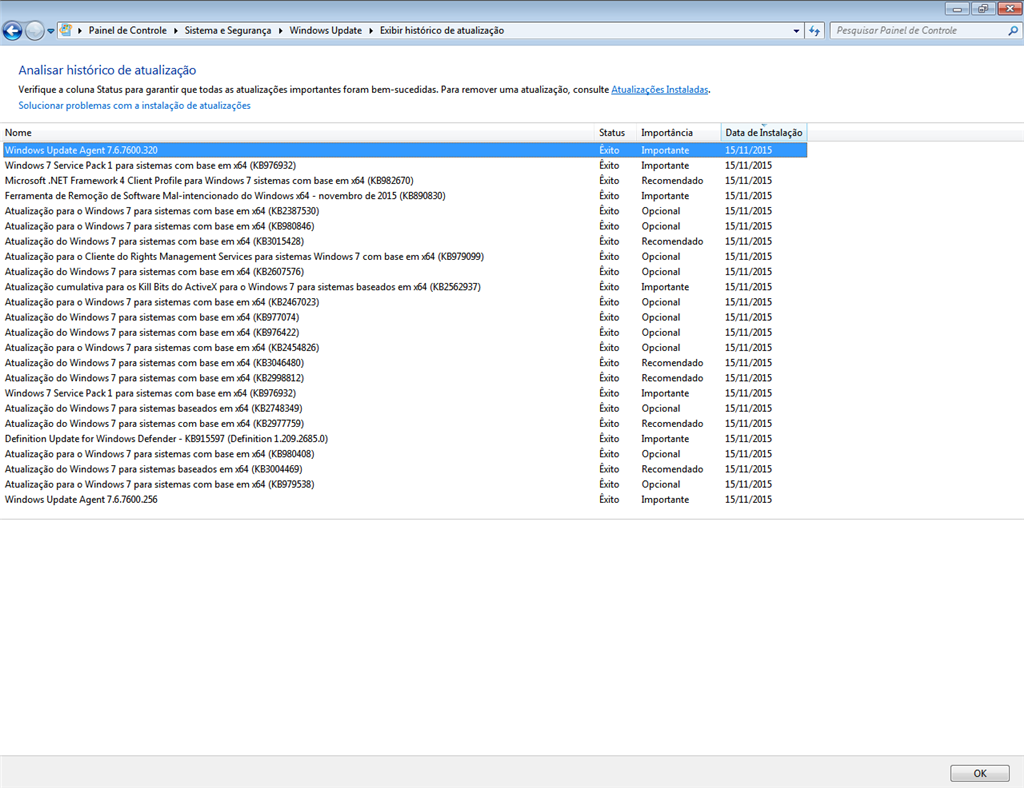Select update KB3015428 row
Viewport: 1024px width, 788px height.
click(x=405, y=241)
